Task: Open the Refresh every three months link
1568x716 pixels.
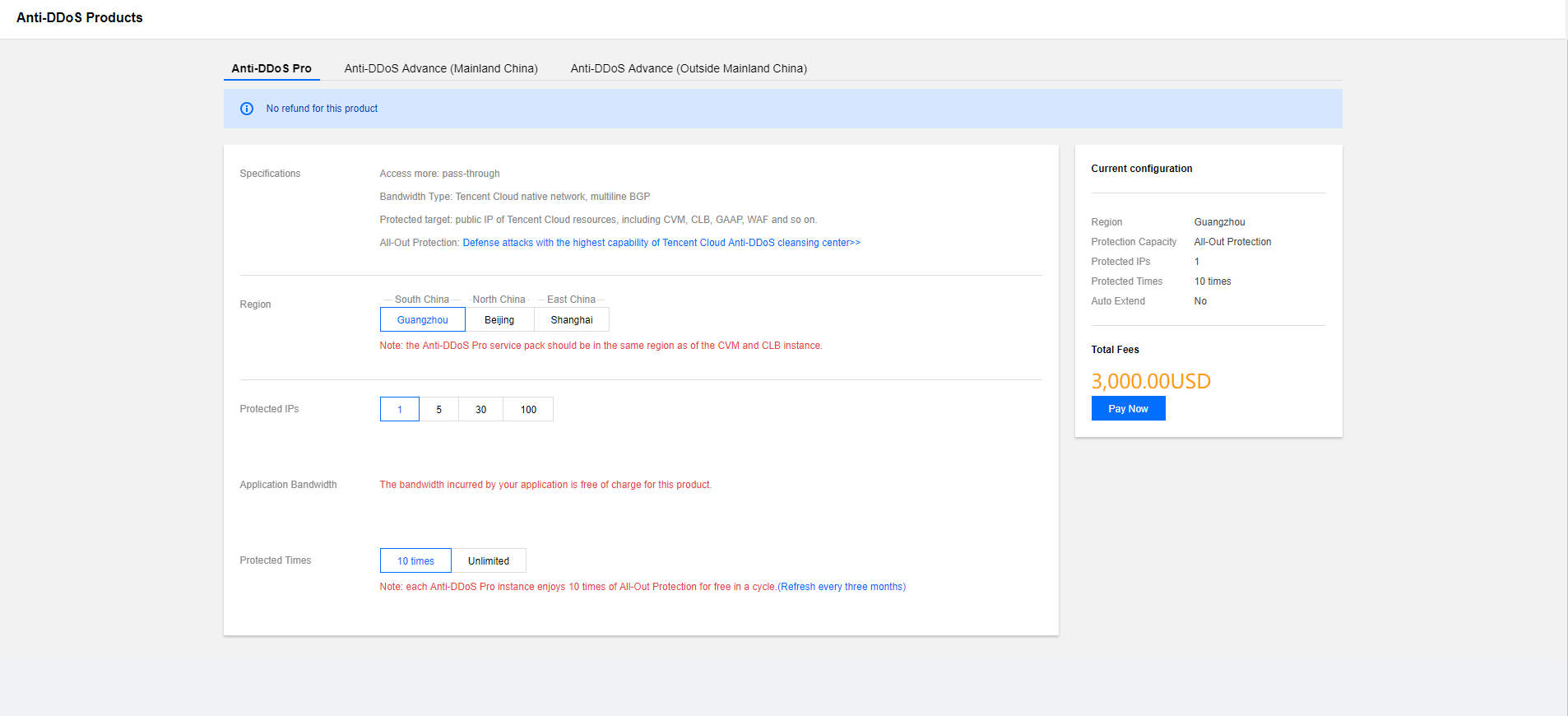Action: 842,587
